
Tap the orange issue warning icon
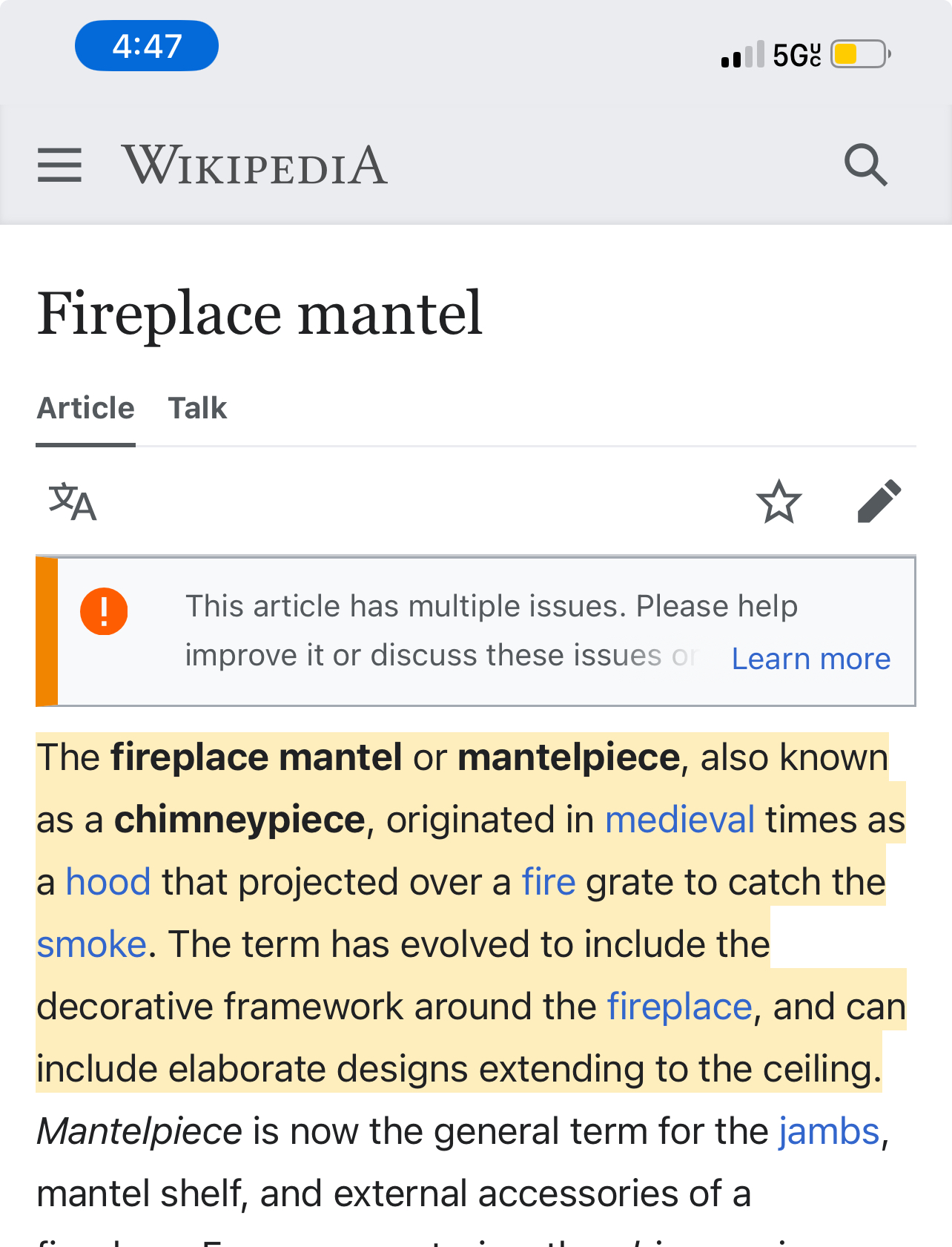pyautogui.click(x=104, y=611)
